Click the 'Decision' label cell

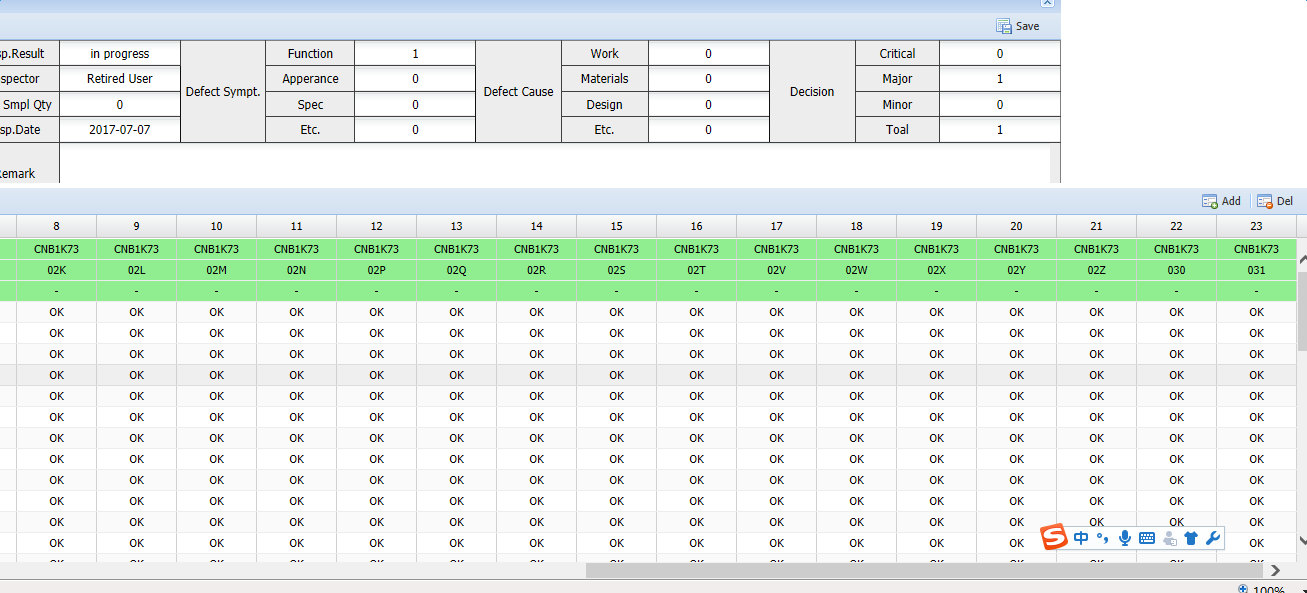(812, 91)
